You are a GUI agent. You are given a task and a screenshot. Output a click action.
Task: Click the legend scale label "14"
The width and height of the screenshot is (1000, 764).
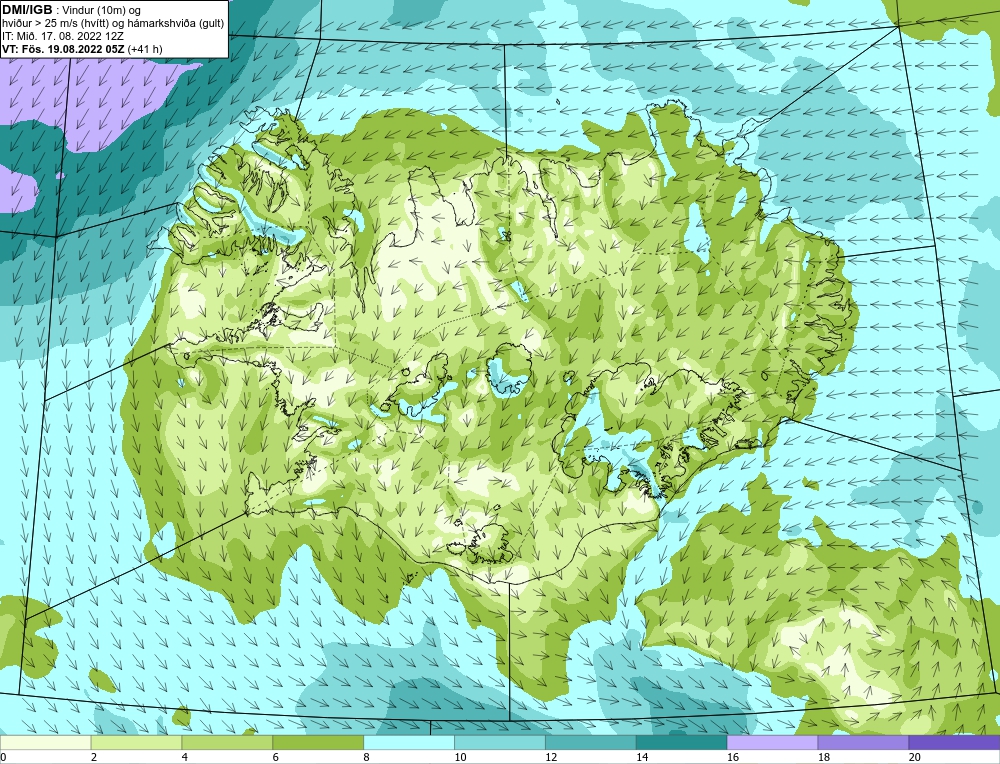click(x=642, y=757)
